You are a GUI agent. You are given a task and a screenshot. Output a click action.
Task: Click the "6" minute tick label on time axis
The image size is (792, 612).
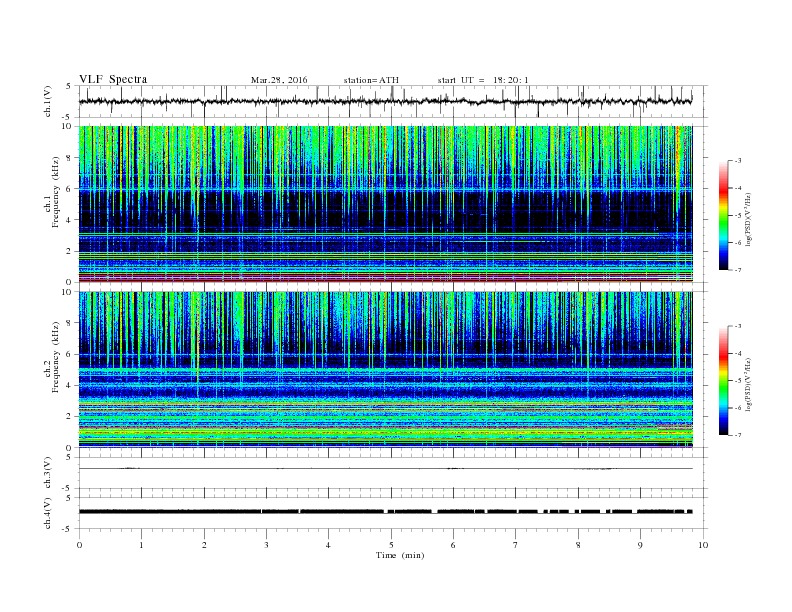(454, 545)
